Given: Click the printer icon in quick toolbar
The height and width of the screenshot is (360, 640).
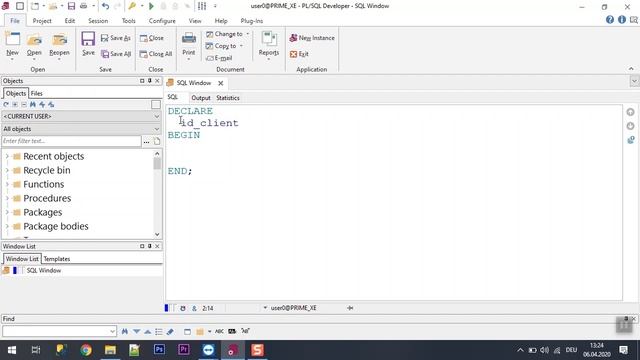Looking at the screenshot, I should click(x=83, y=6).
